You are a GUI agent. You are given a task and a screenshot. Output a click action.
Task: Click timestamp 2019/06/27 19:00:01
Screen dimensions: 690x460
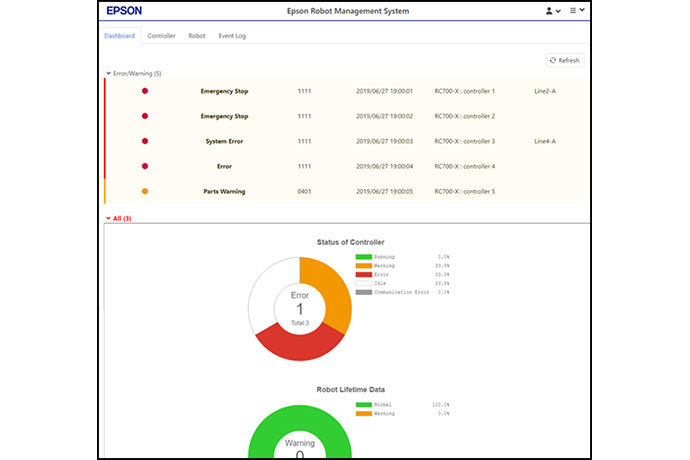tap(385, 91)
